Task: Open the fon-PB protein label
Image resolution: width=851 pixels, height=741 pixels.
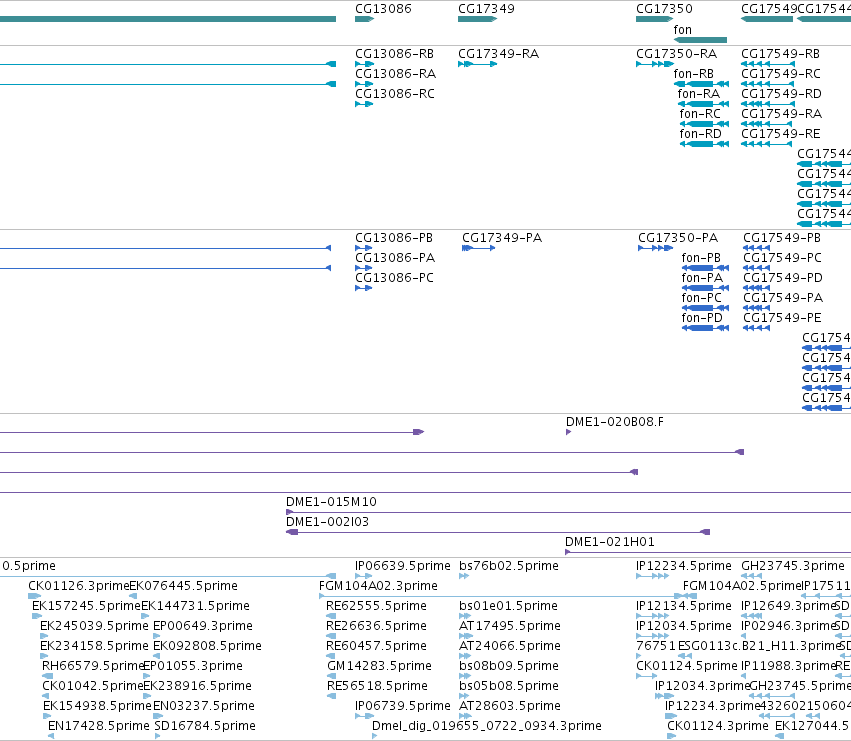Action: [701, 258]
